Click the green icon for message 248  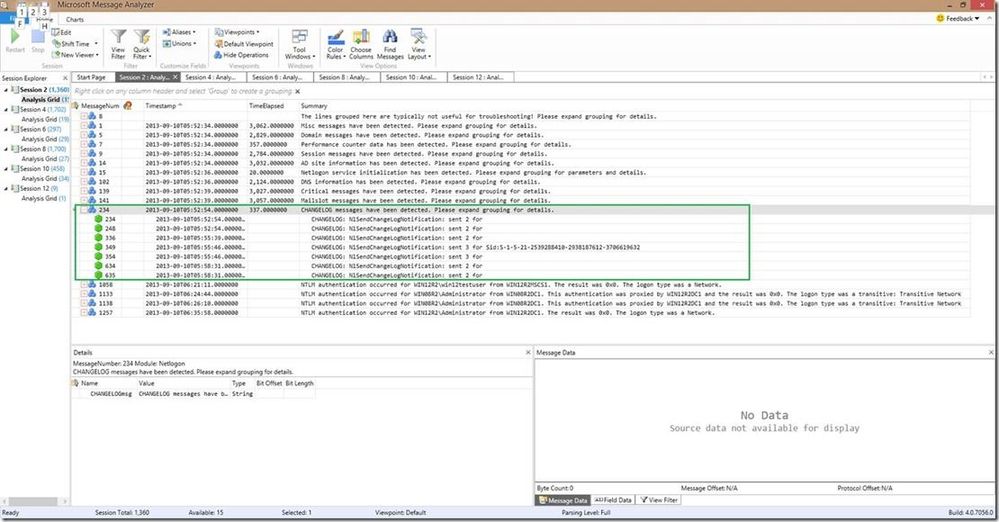point(98,228)
